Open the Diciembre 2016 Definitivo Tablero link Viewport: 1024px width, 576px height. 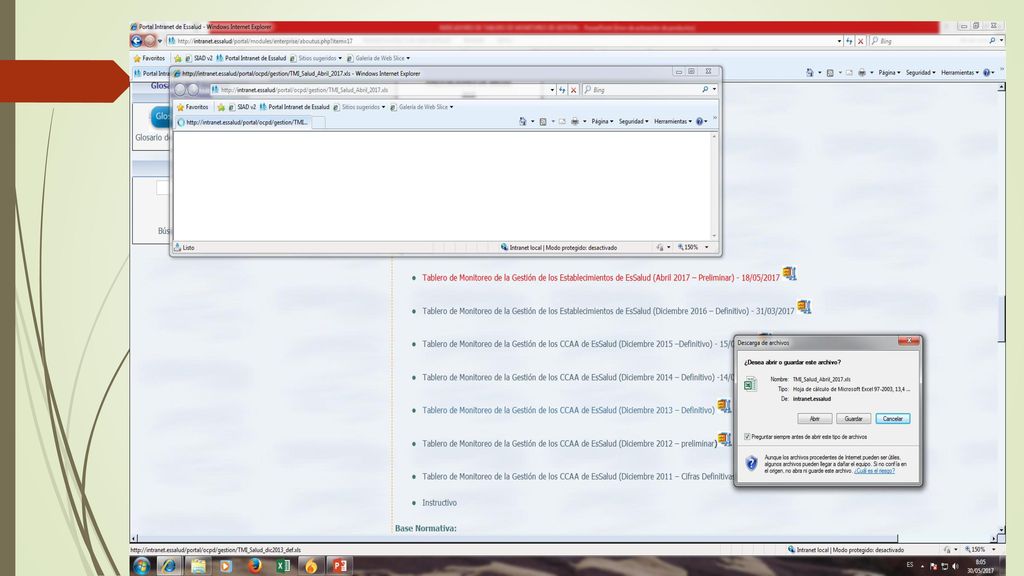coord(608,311)
